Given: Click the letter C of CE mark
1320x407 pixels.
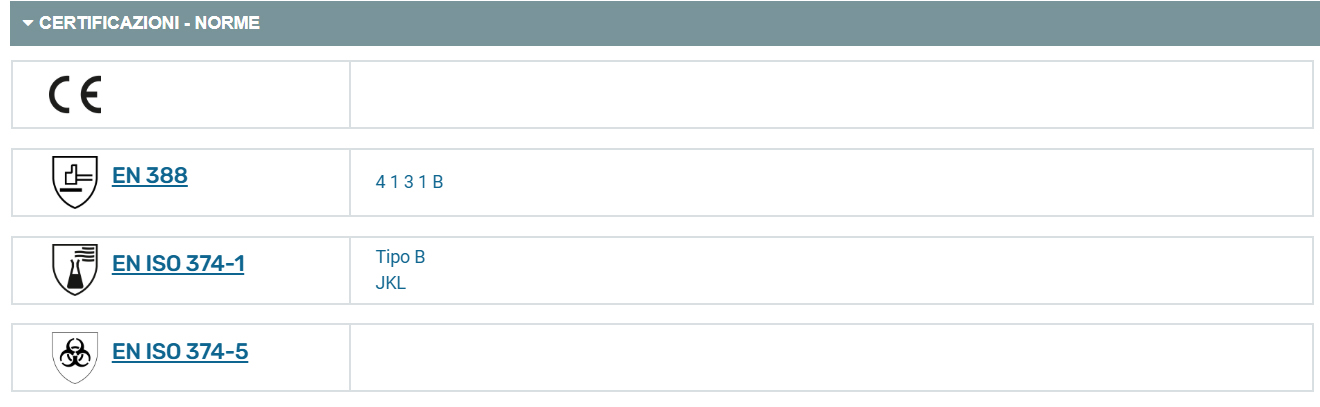Looking at the screenshot, I should pyautogui.click(x=61, y=95).
